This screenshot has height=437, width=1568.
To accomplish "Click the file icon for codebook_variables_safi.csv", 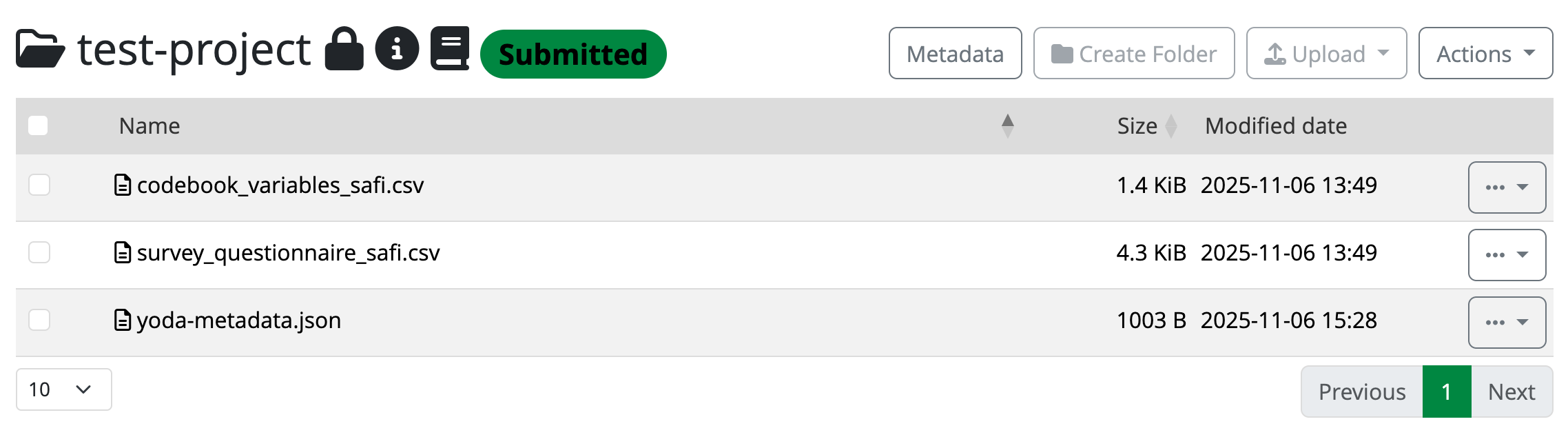I will 121,185.
